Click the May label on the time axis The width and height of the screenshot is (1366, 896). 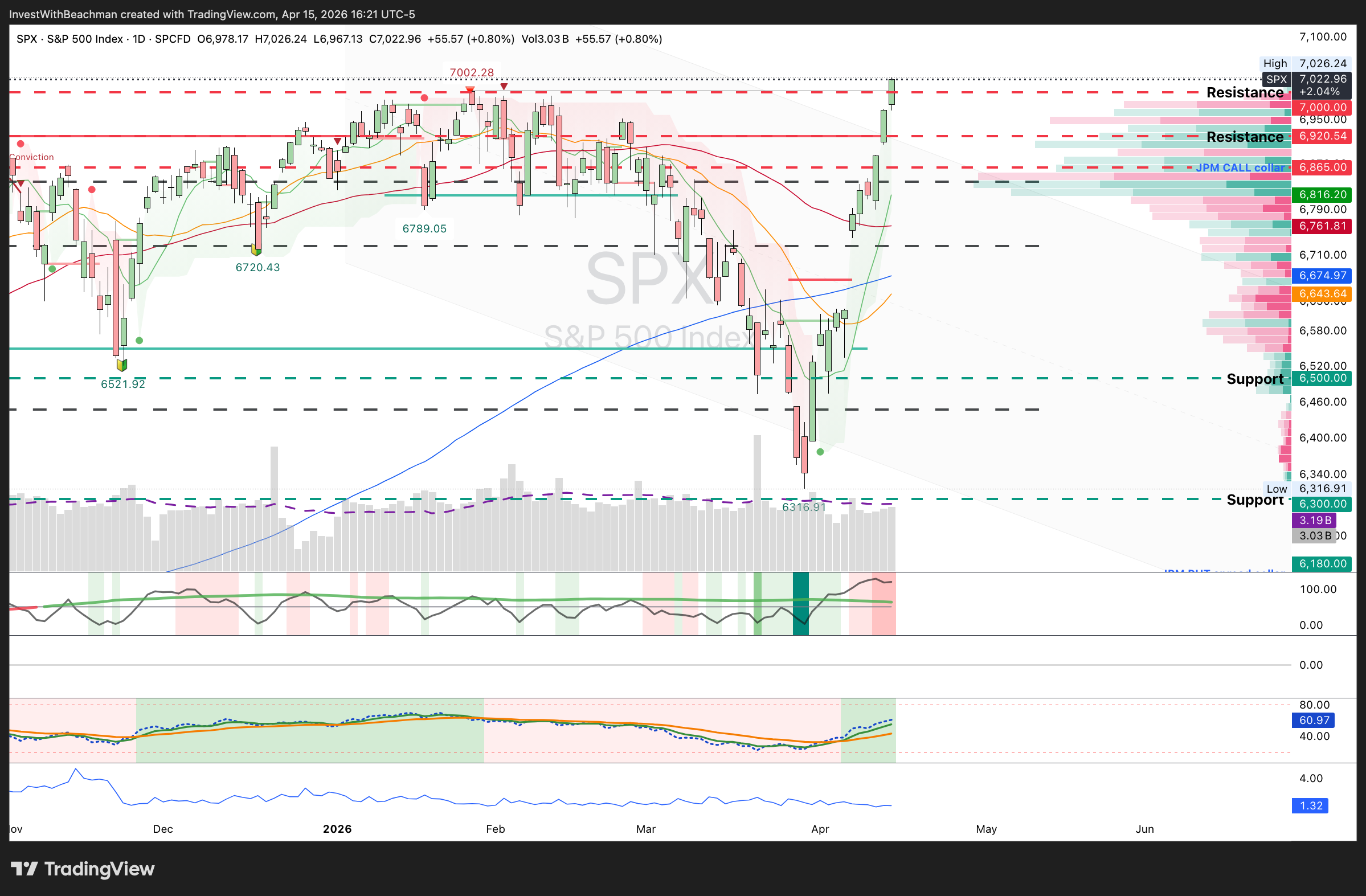[987, 829]
